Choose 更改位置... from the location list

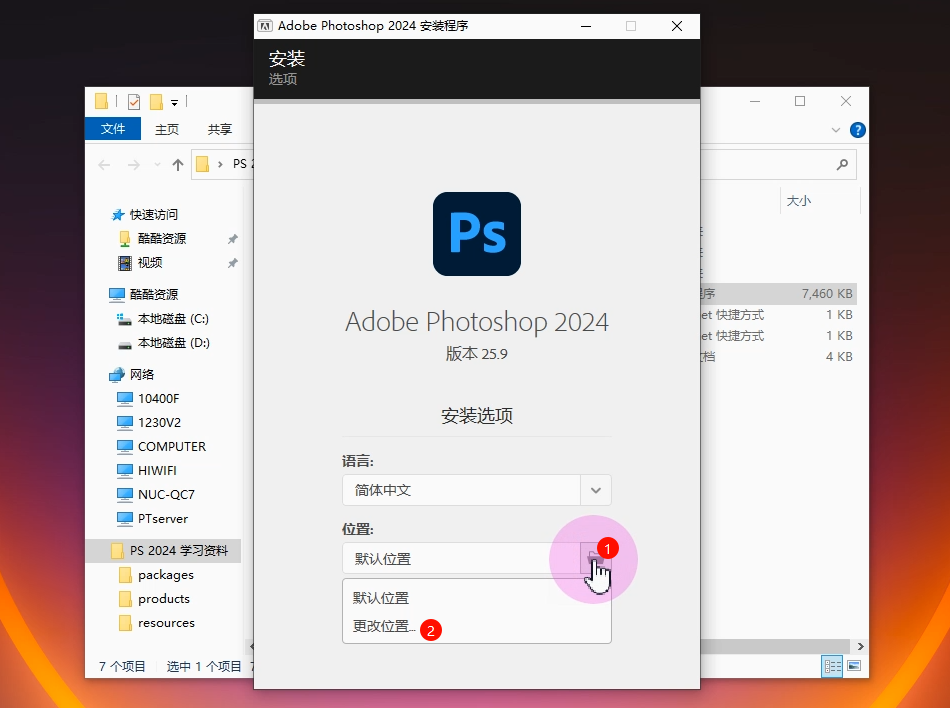point(383,626)
